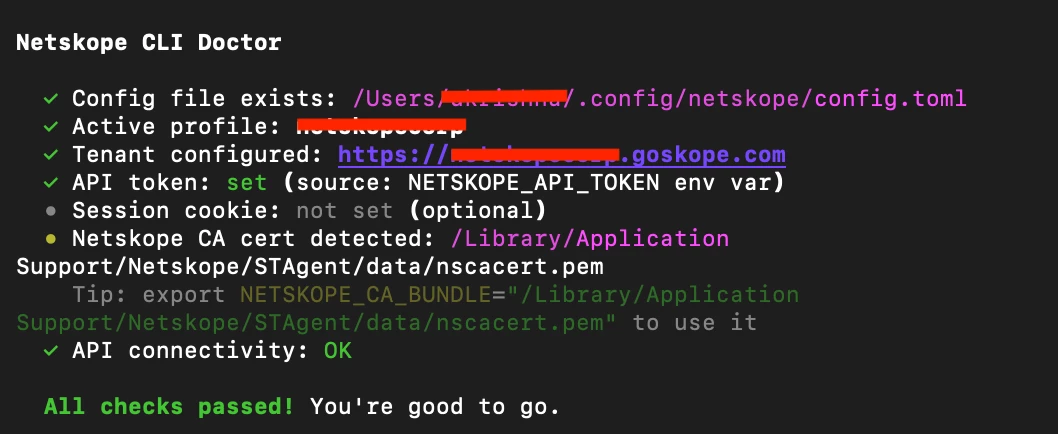Click the "You're good to go." text
The image size is (1058, 434).
[x=435, y=407]
